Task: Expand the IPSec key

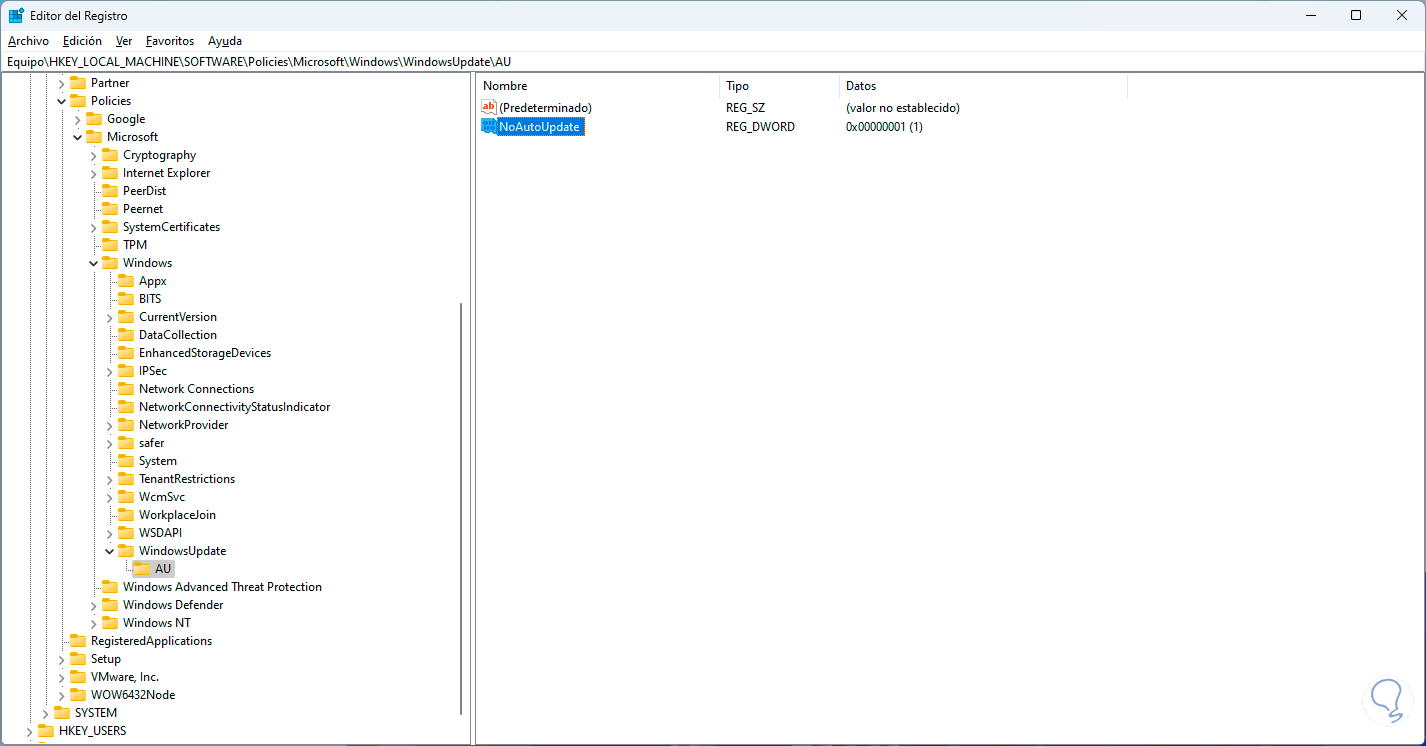Action: point(109,371)
